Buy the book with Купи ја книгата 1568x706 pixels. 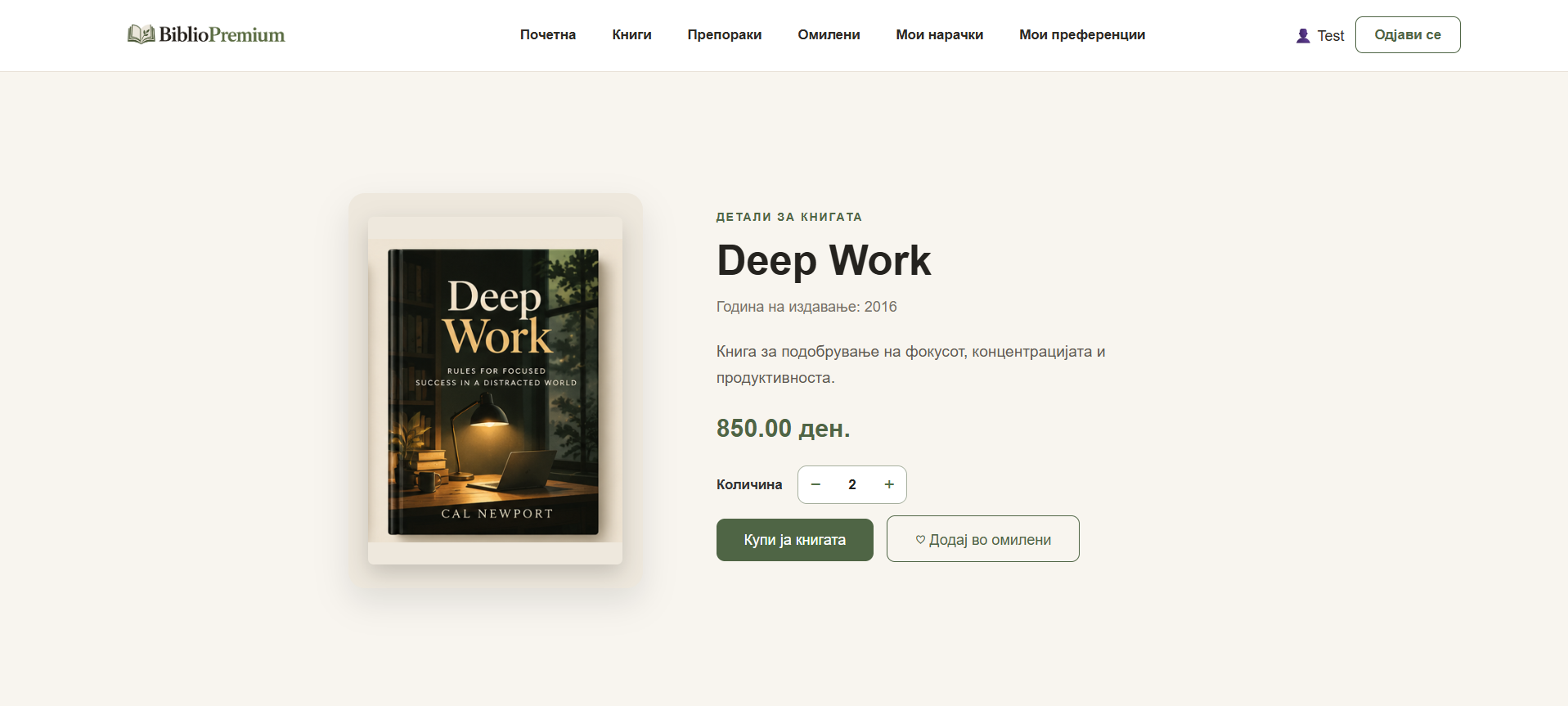click(795, 540)
